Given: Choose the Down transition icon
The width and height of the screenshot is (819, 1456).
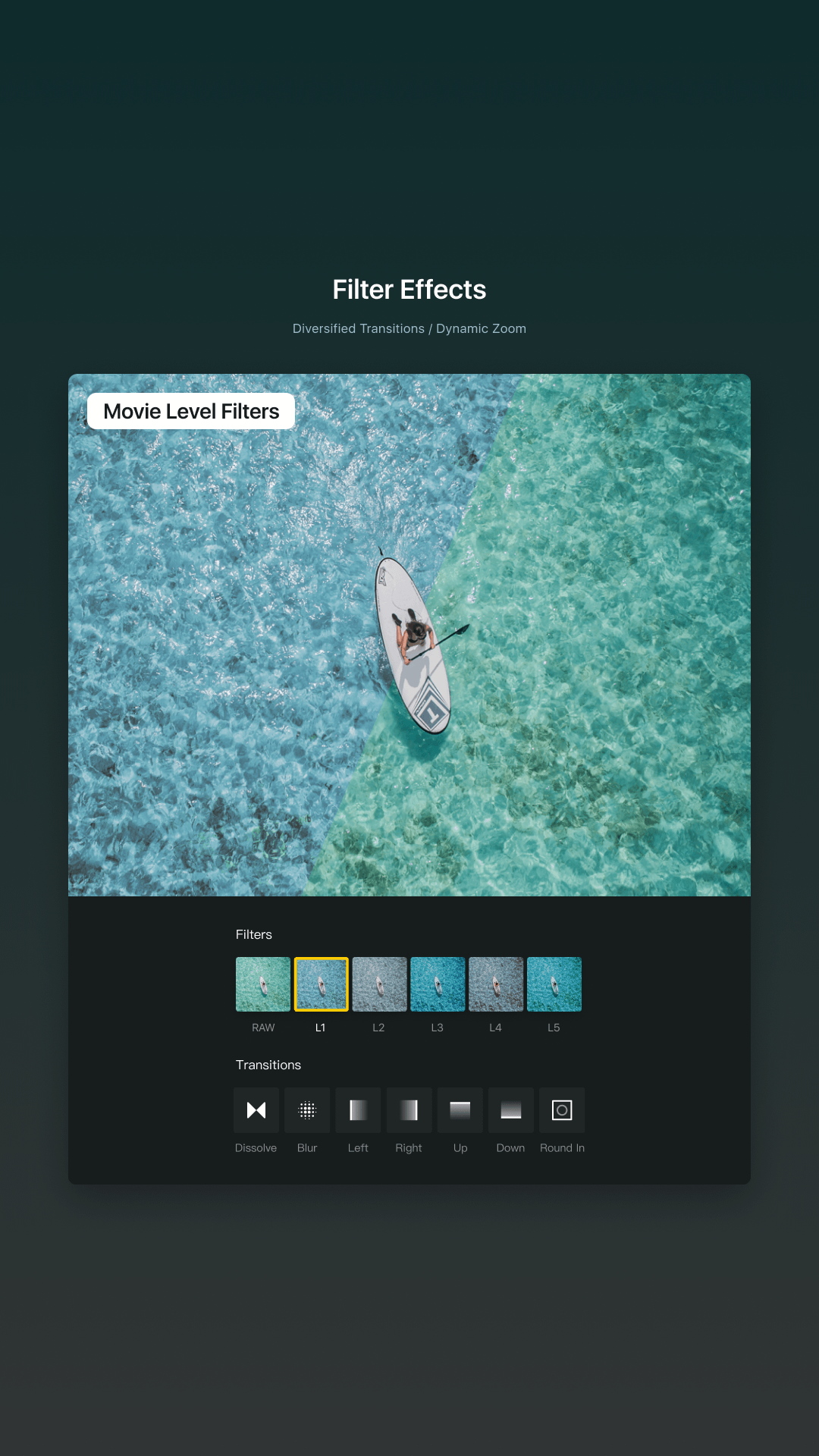Looking at the screenshot, I should pyautogui.click(x=511, y=1110).
